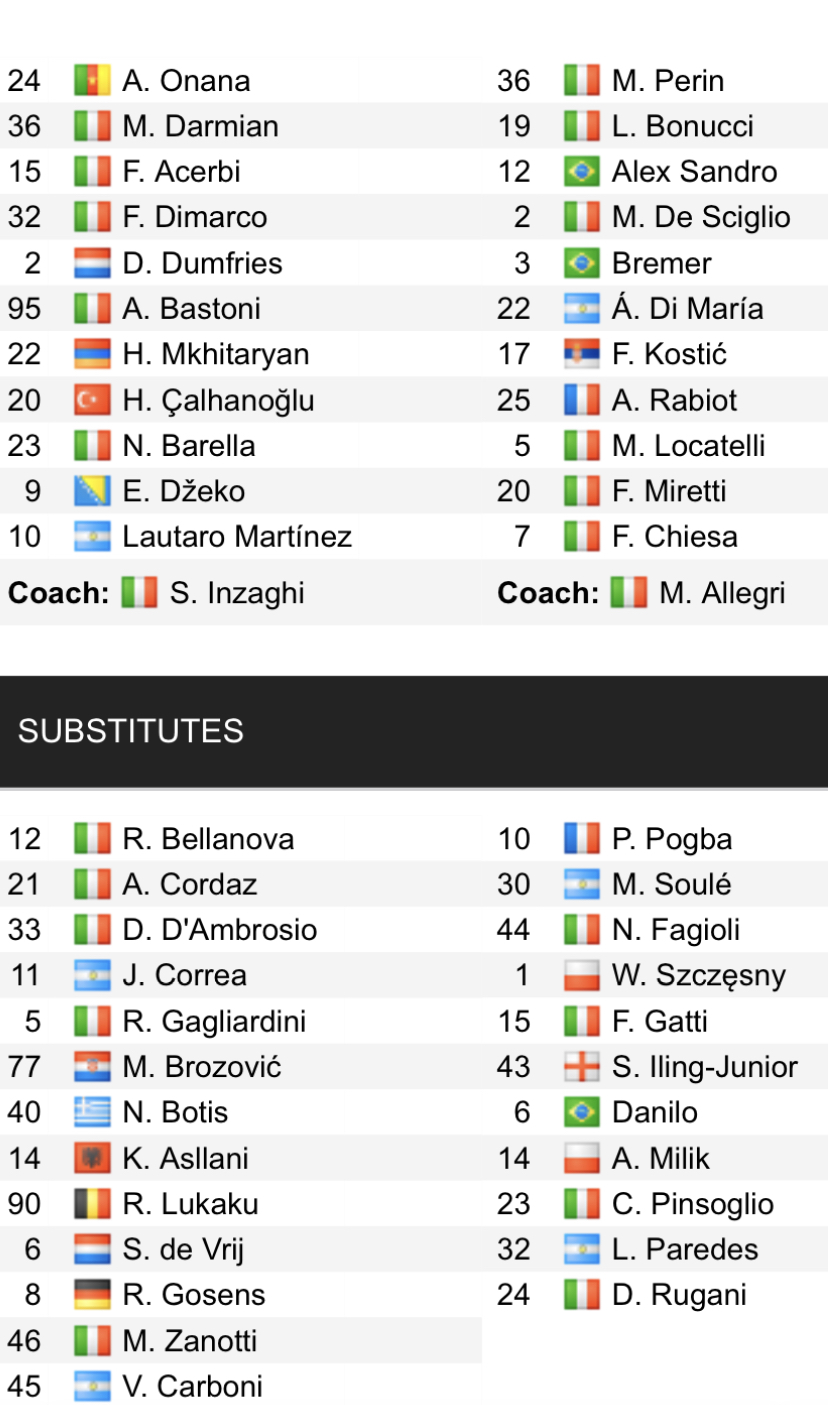This screenshot has width=828, height=1405.
Task: Click the SUBSTITUTES section header
Action: pos(131,731)
